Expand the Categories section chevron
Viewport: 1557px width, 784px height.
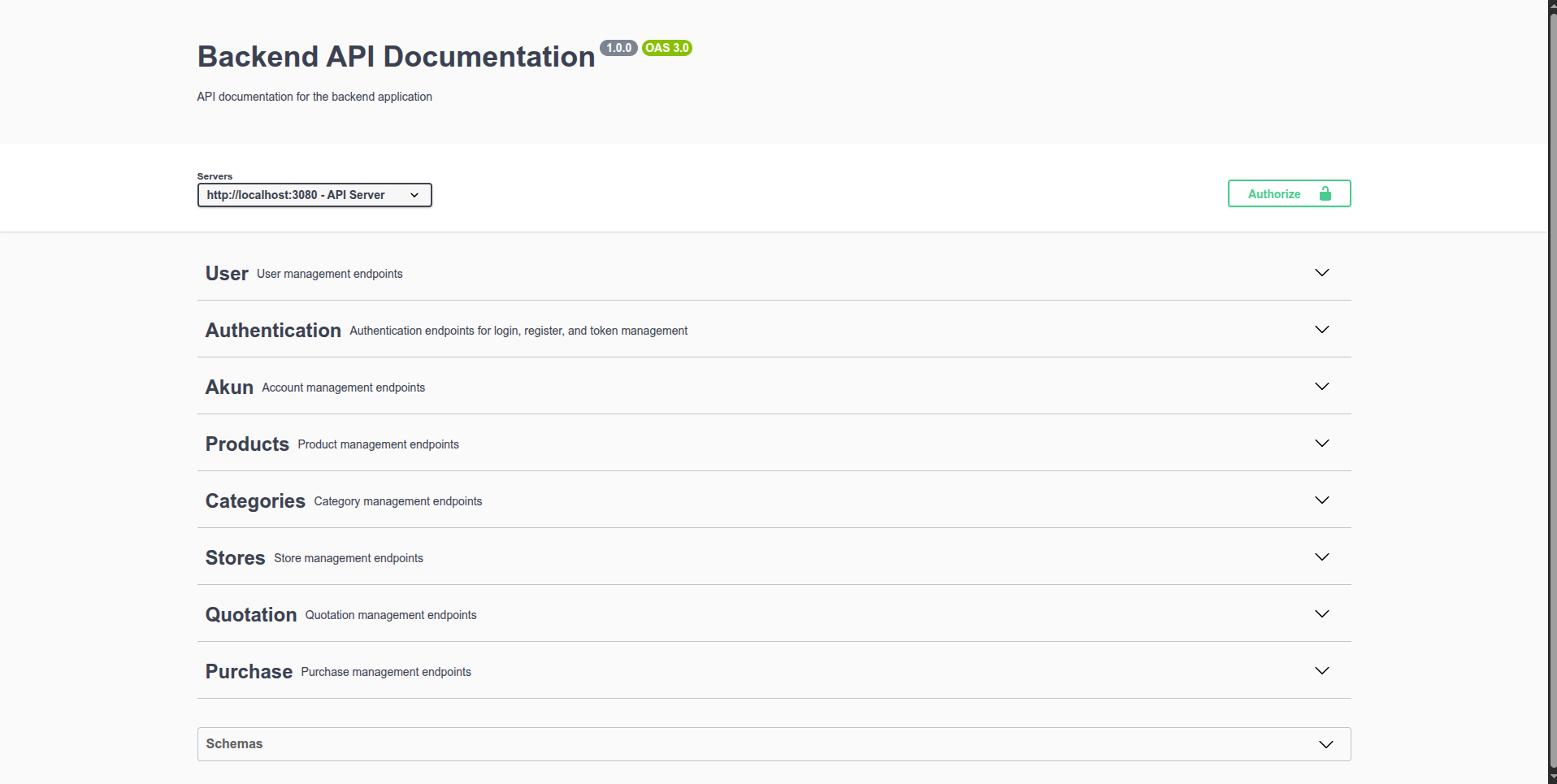(1322, 500)
